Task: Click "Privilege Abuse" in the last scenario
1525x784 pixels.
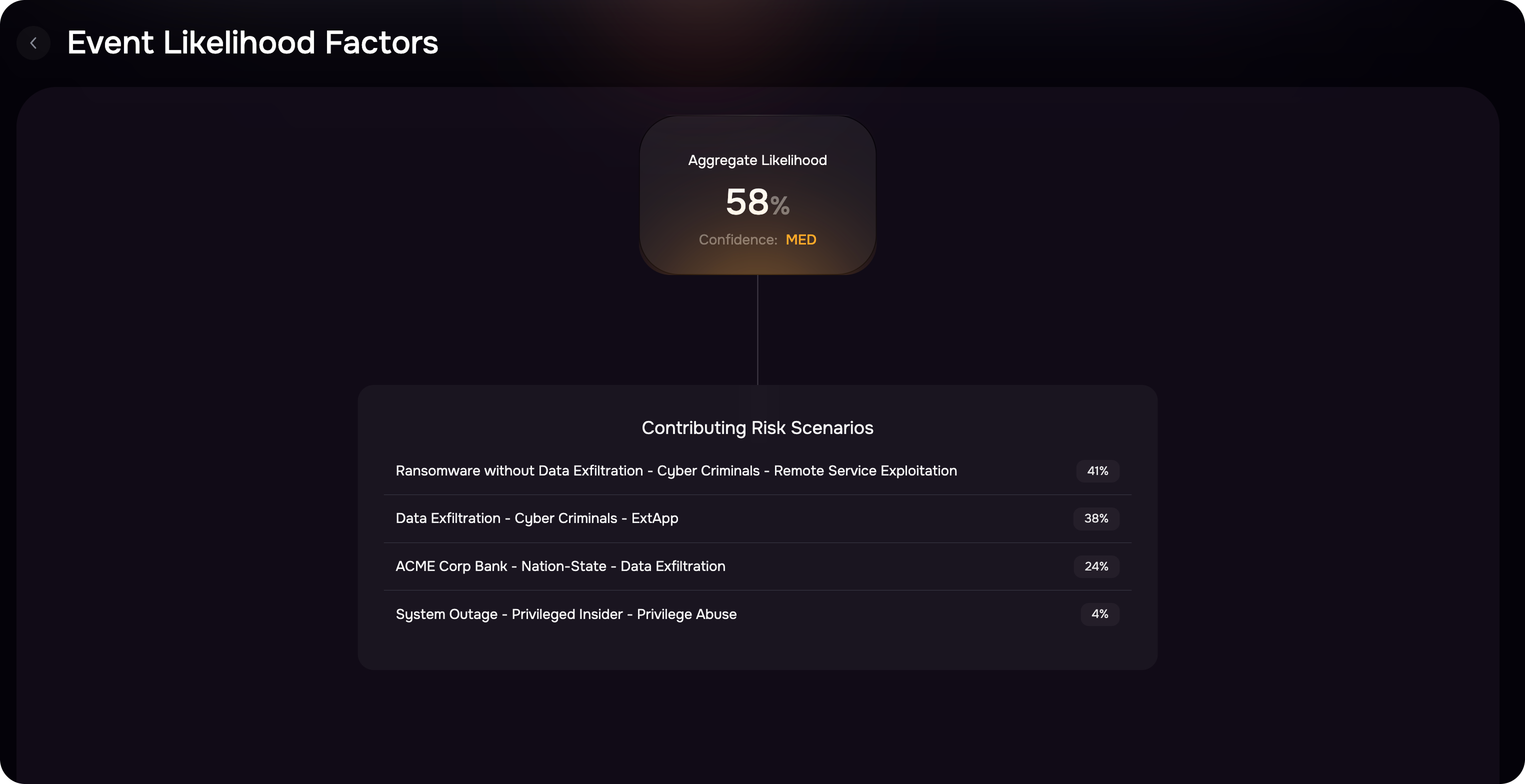Action: (686, 614)
